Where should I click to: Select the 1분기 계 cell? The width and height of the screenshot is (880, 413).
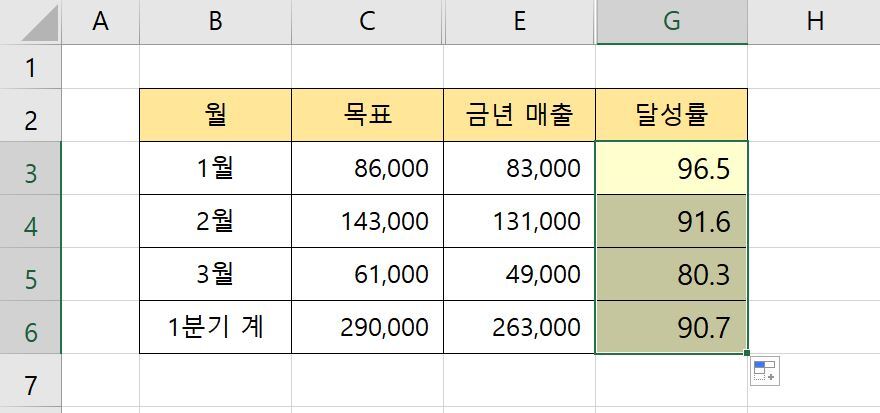pos(216,327)
